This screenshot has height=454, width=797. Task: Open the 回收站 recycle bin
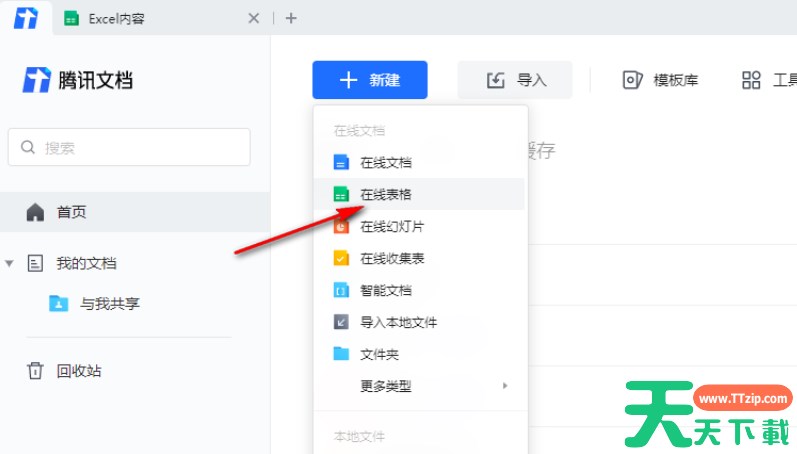tap(78, 371)
